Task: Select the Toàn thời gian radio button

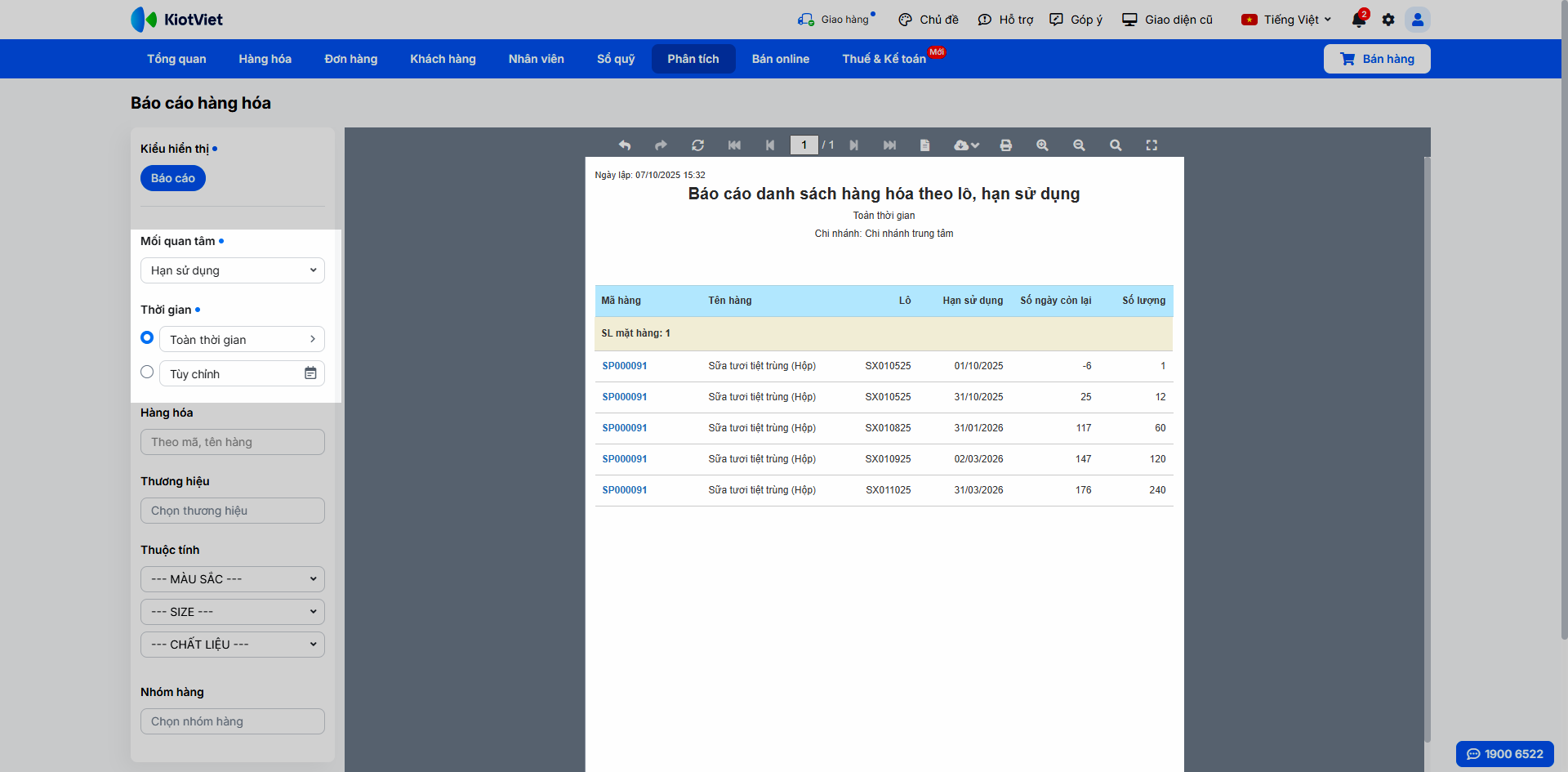Action: (147, 338)
